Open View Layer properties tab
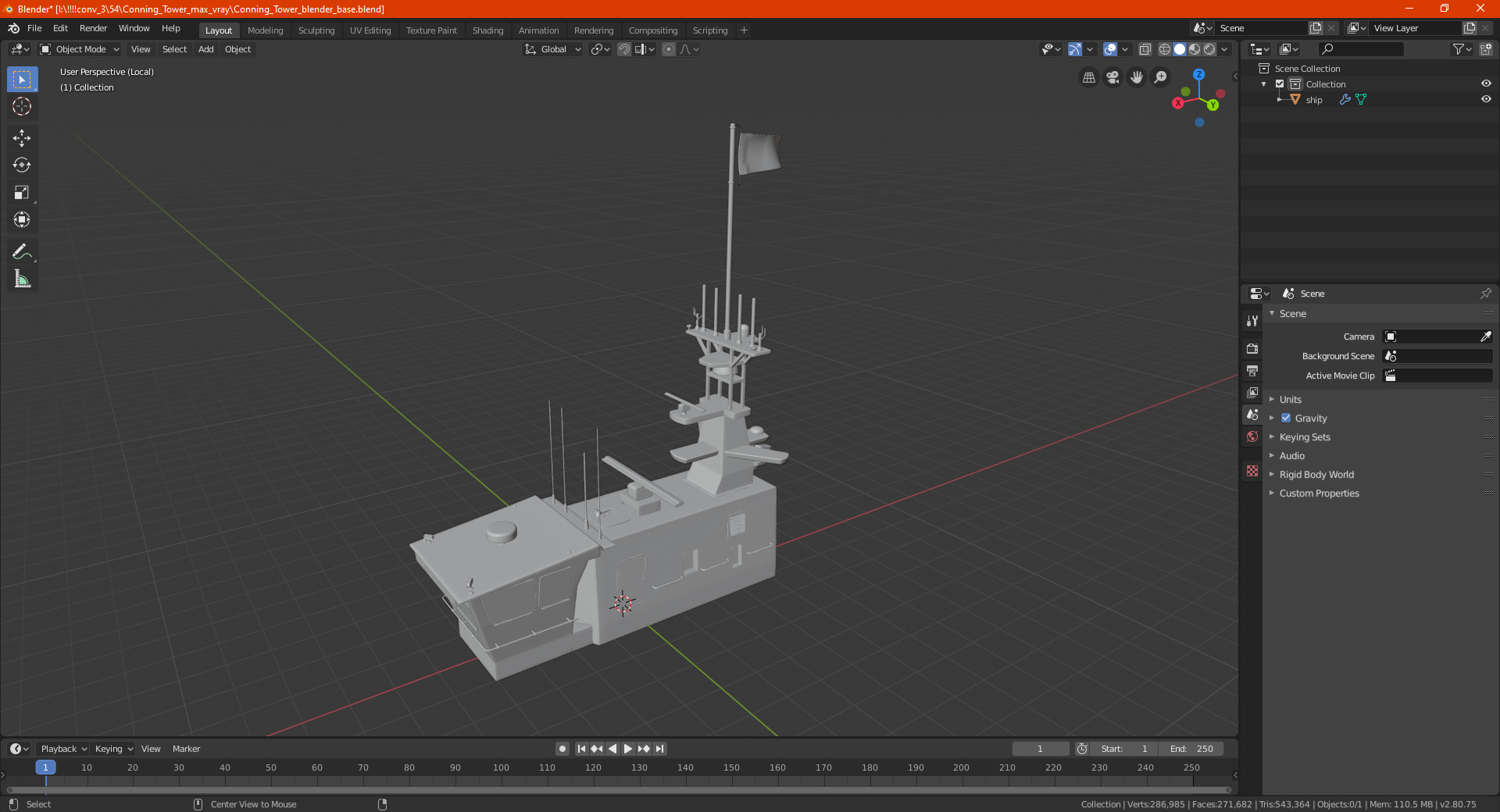The height and width of the screenshot is (812, 1500). 1252,392
